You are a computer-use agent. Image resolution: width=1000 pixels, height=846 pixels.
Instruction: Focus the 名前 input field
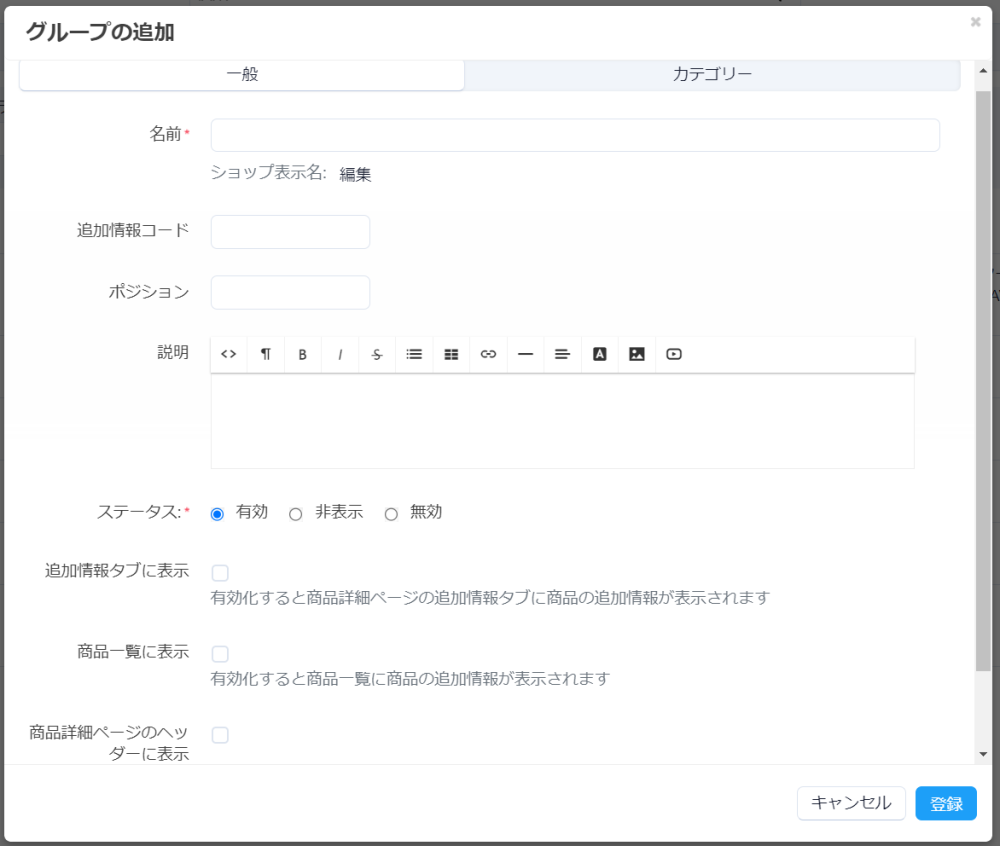click(575, 135)
